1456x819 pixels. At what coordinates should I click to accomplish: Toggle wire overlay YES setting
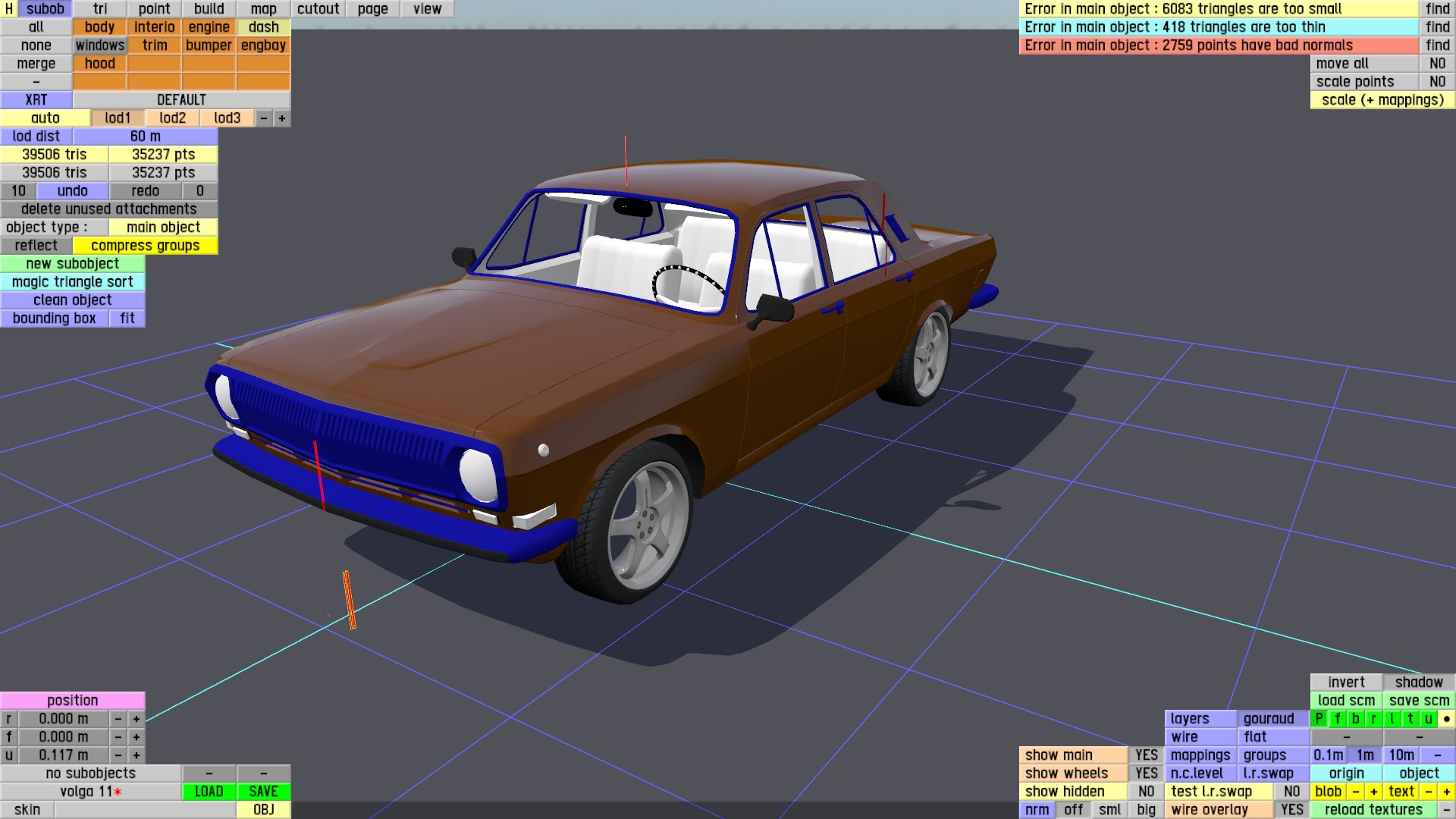(1291, 810)
